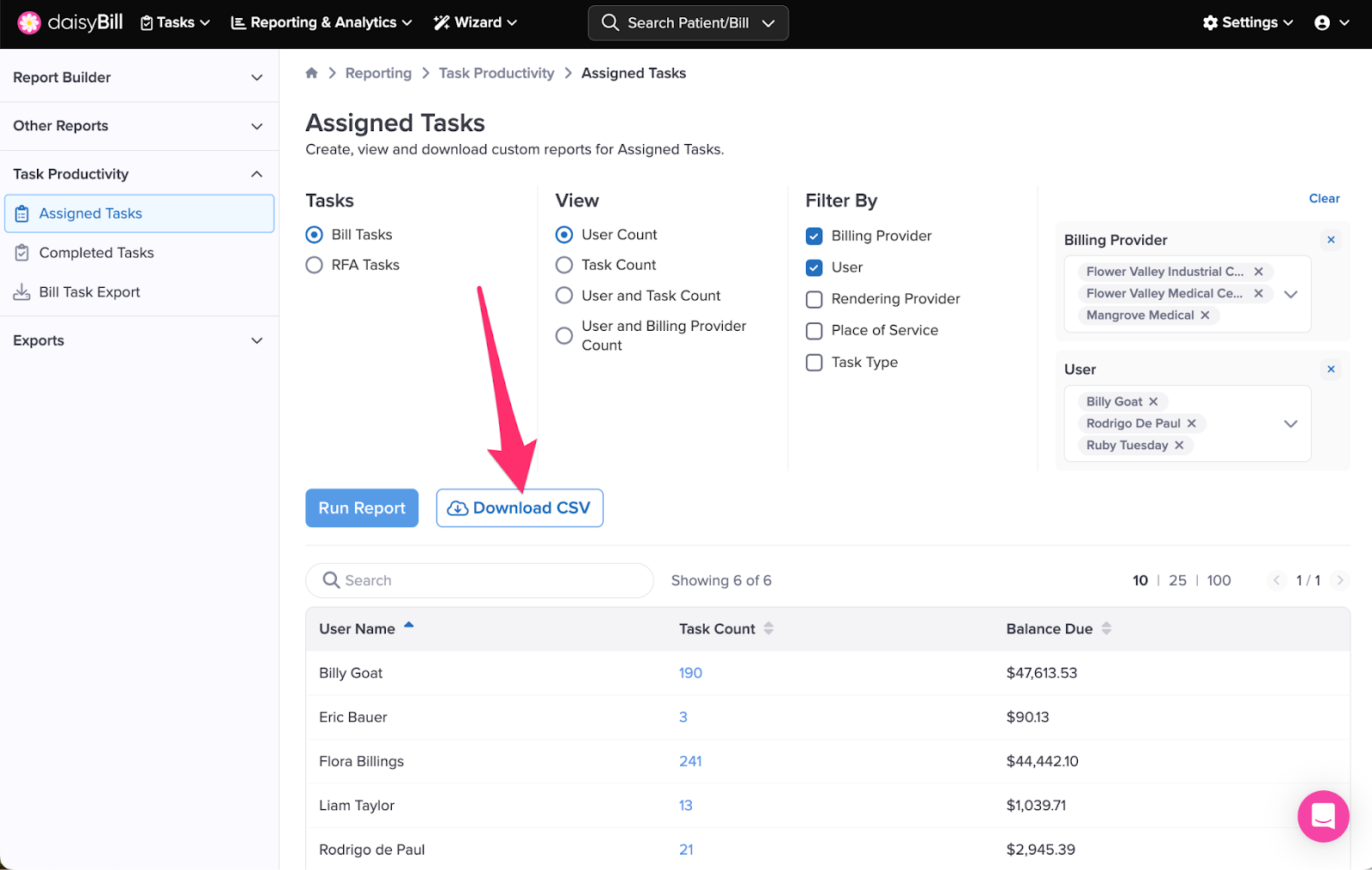Screen dimensions: 1372x870
Task: Go to Completed Tasks in sidebar
Action: tap(96, 253)
